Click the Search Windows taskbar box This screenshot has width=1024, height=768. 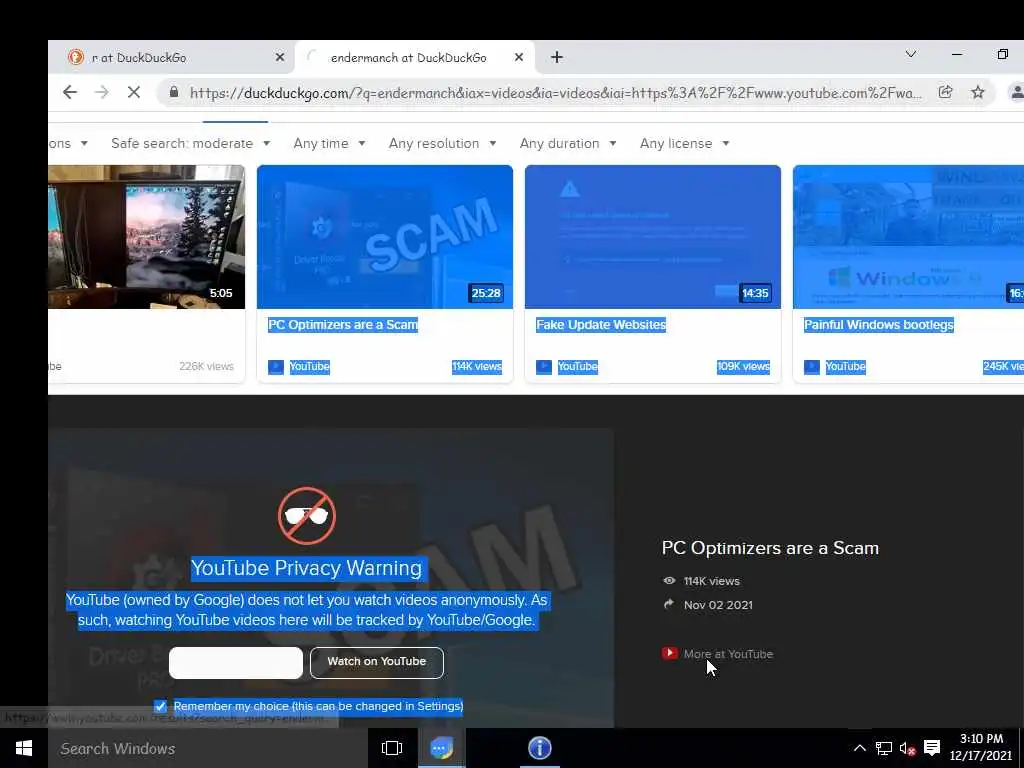pos(208,748)
